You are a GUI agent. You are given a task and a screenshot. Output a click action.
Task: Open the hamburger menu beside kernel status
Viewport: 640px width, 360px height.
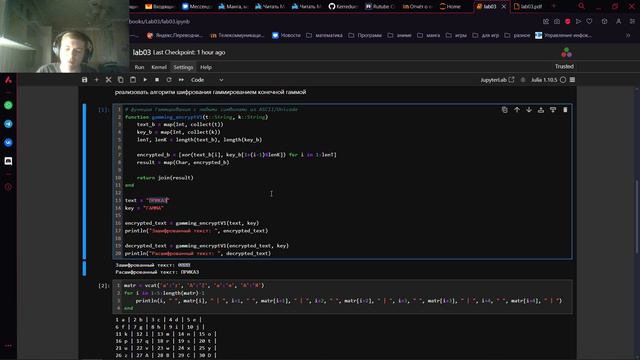point(572,80)
